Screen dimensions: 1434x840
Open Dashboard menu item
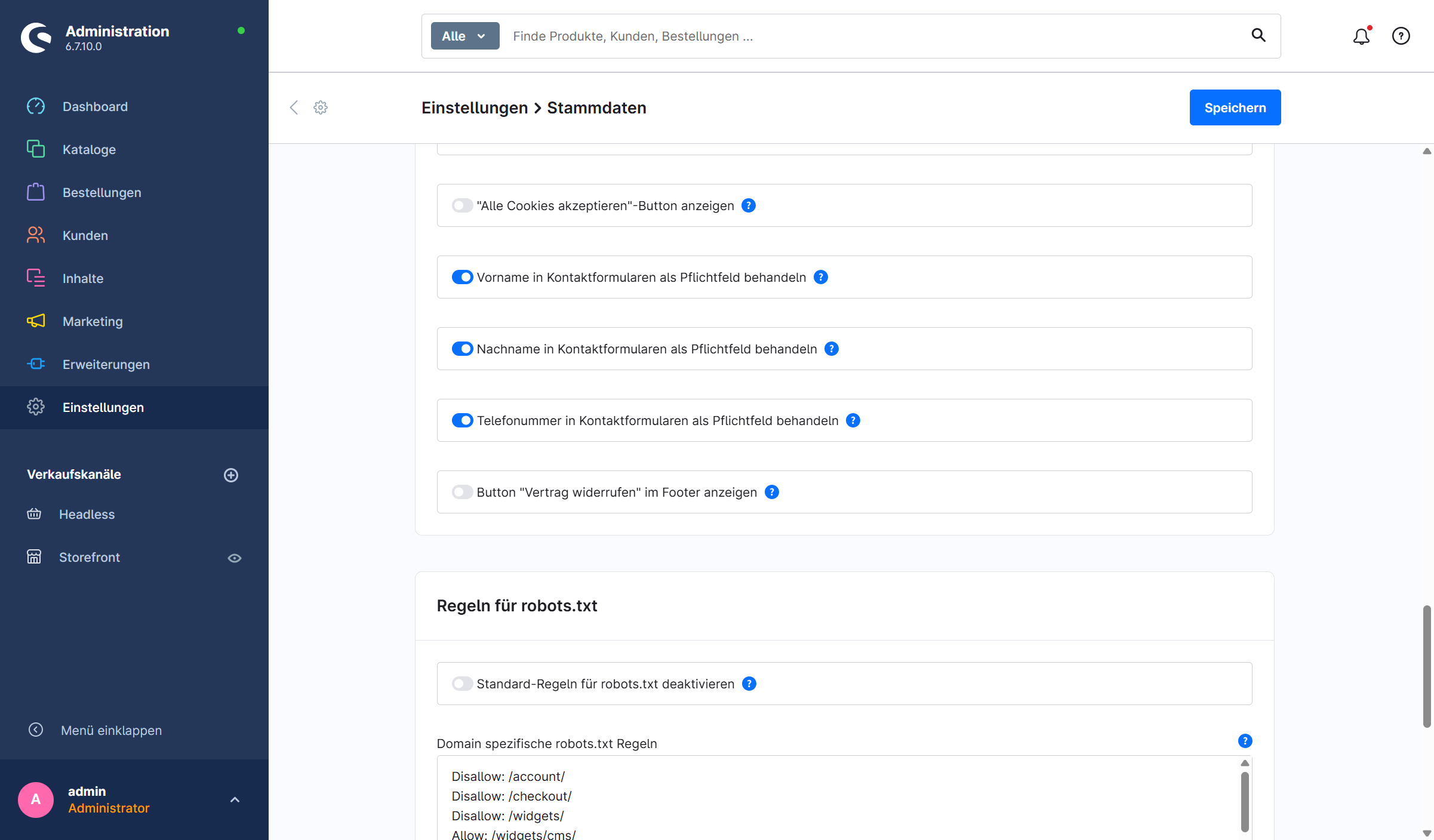(x=134, y=106)
